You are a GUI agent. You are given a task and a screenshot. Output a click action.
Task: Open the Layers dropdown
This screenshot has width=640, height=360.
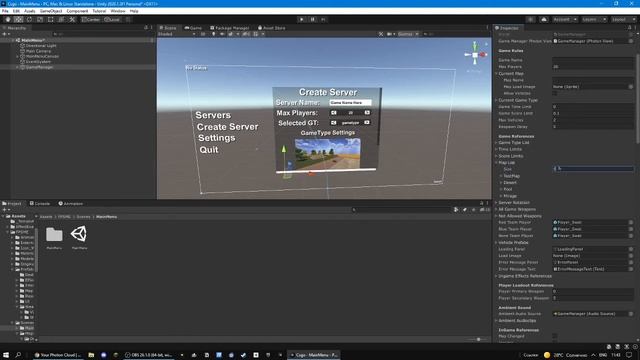tap(593, 19)
